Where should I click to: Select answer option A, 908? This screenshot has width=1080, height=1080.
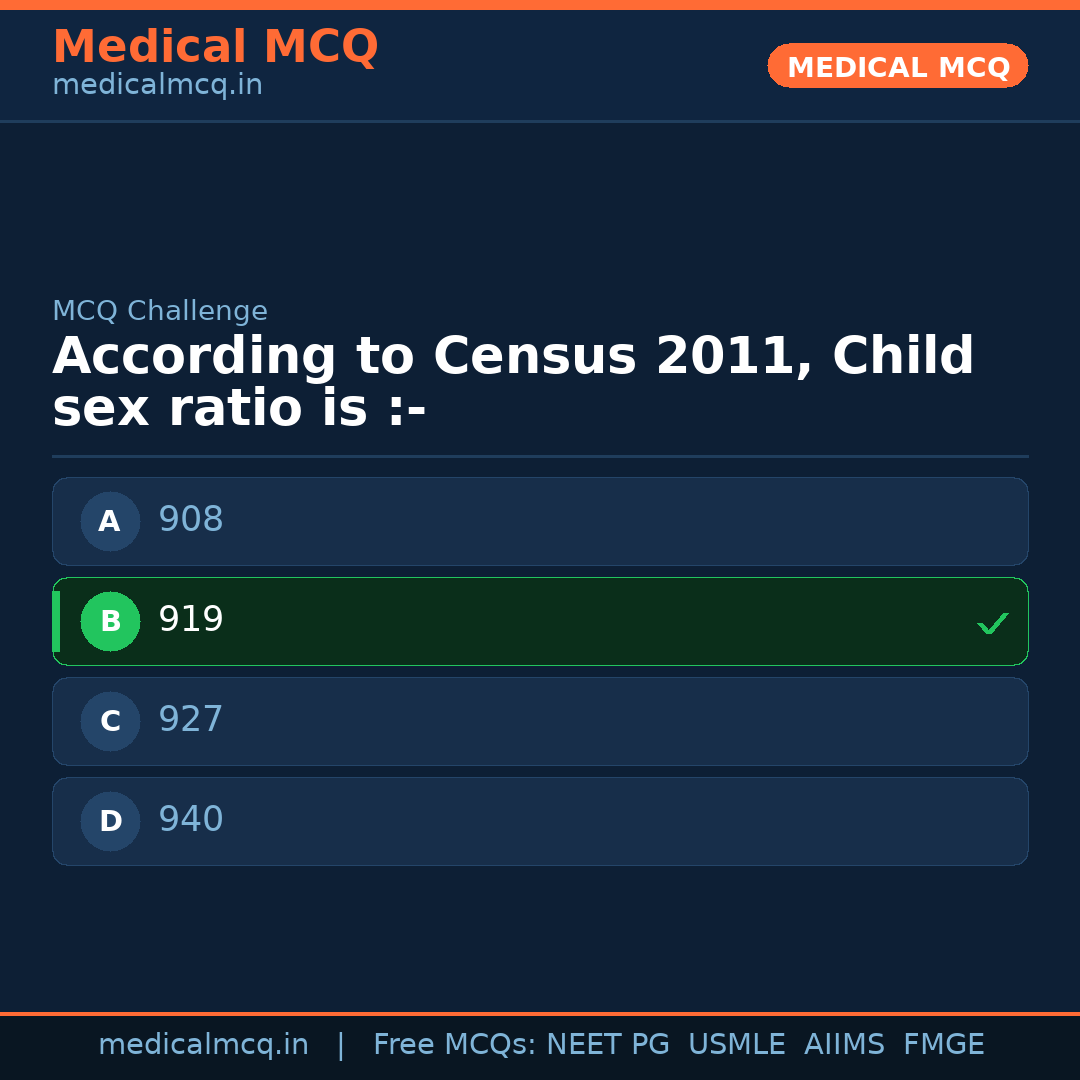[x=540, y=521]
